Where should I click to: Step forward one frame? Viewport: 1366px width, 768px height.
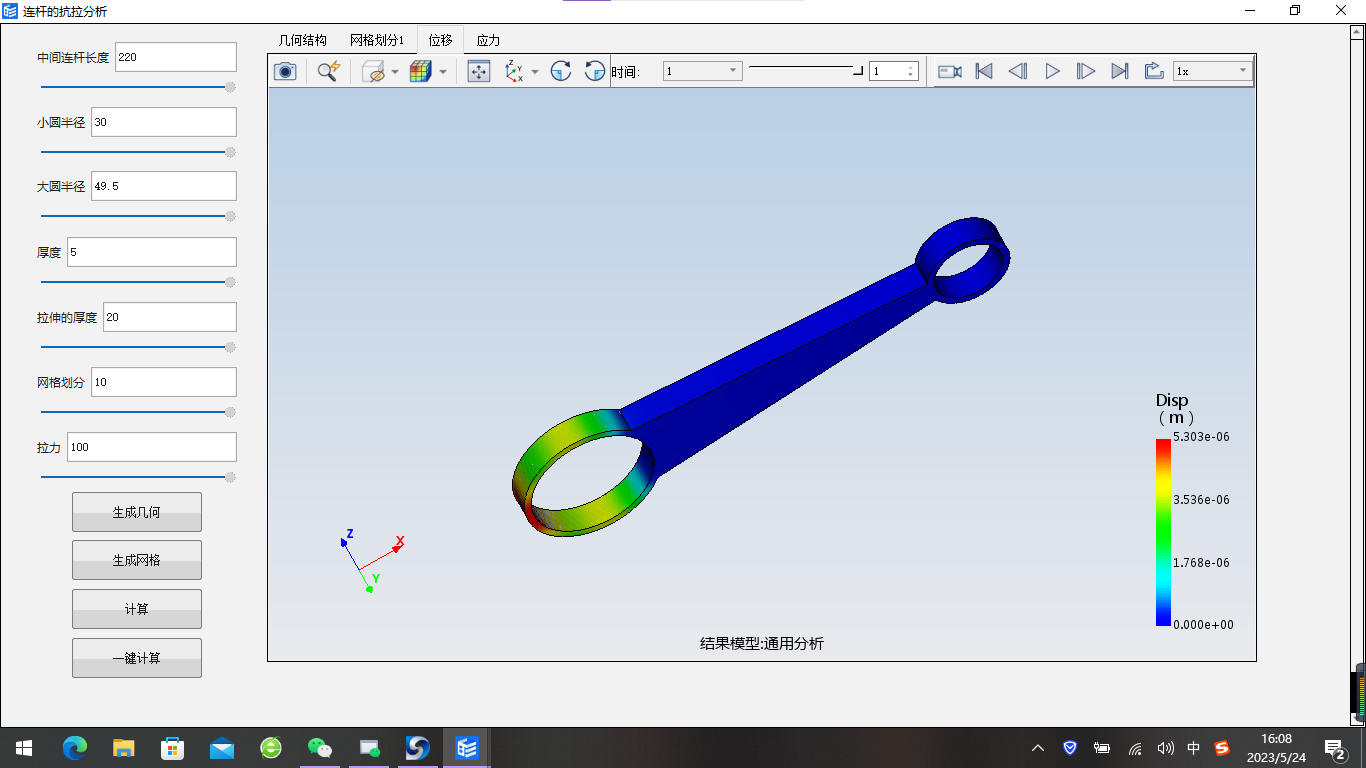pos(1086,71)
